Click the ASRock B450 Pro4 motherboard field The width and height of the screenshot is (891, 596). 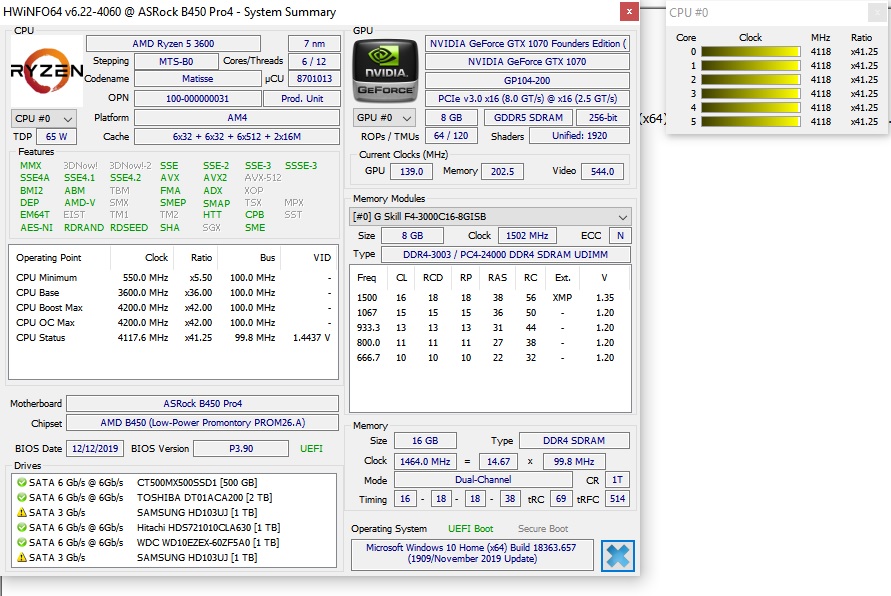pos(203,403)
